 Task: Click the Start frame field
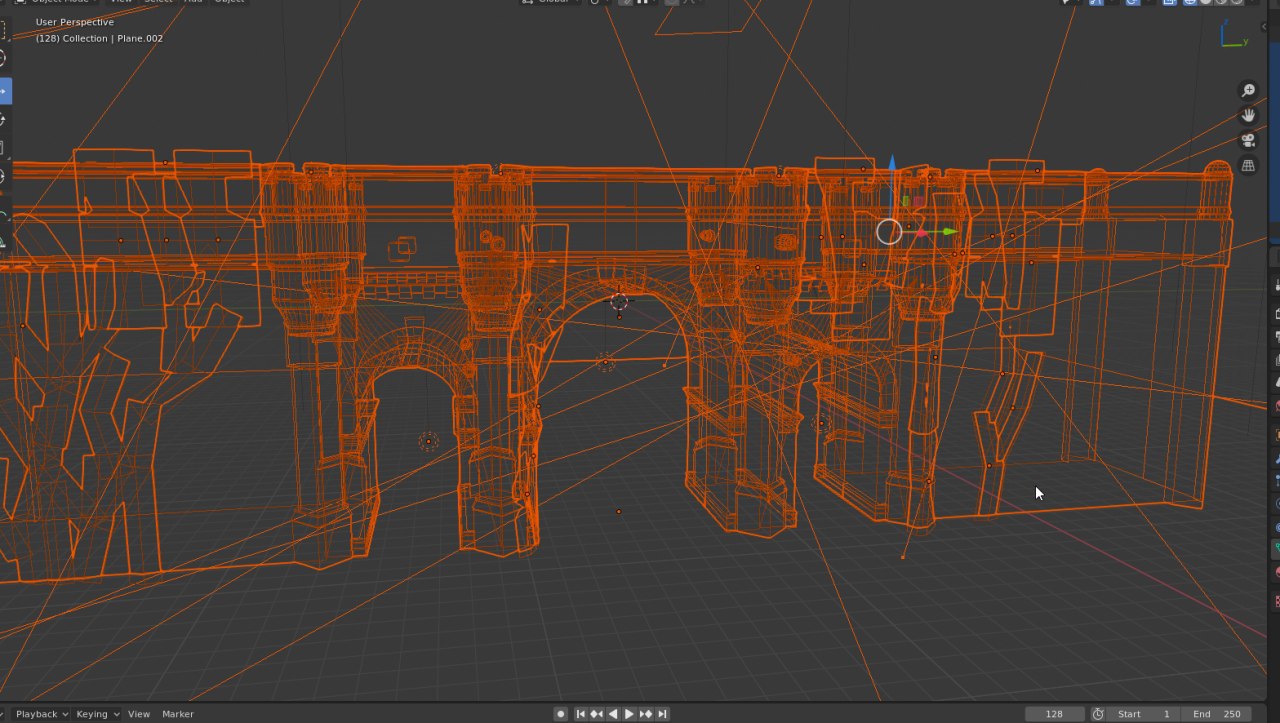tap(1144, 714)
